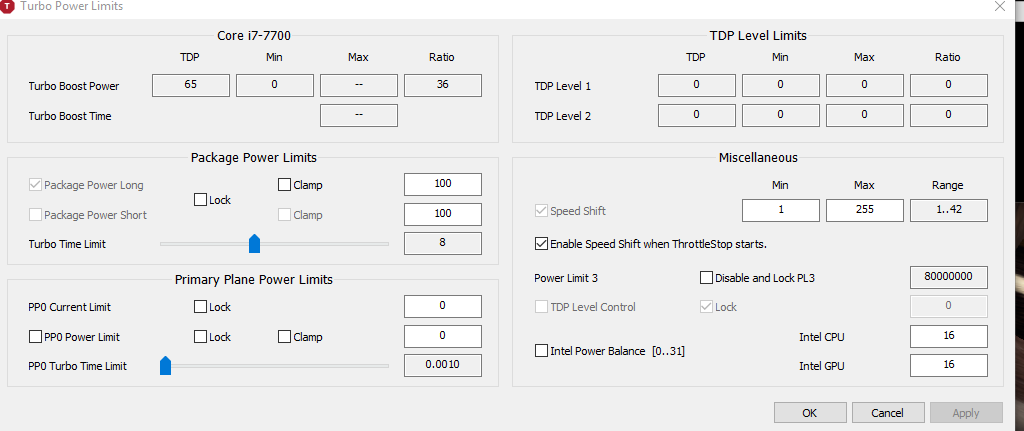Screen dimensions: 1024x431
Task: Click the TDP Level 1 Ratio value
Action: click(948, 86)
